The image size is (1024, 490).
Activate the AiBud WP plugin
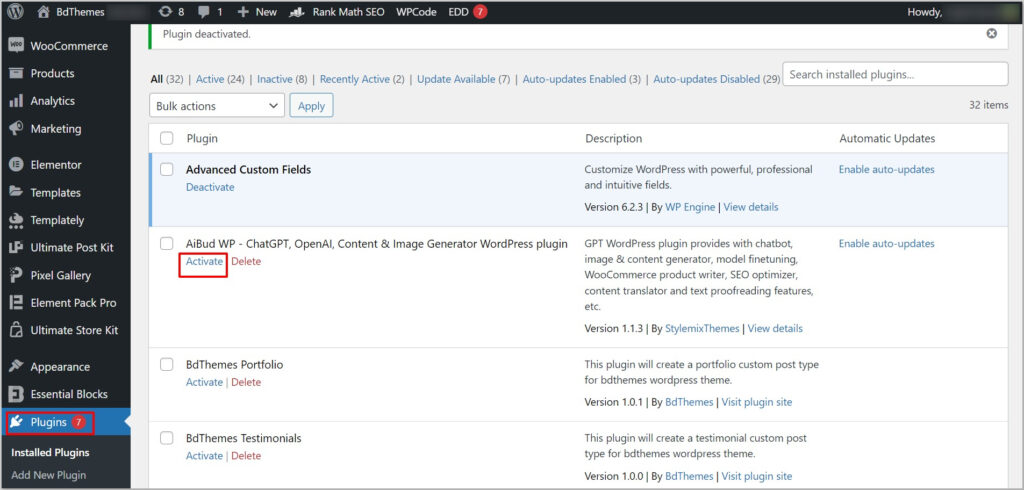point(204,261)
